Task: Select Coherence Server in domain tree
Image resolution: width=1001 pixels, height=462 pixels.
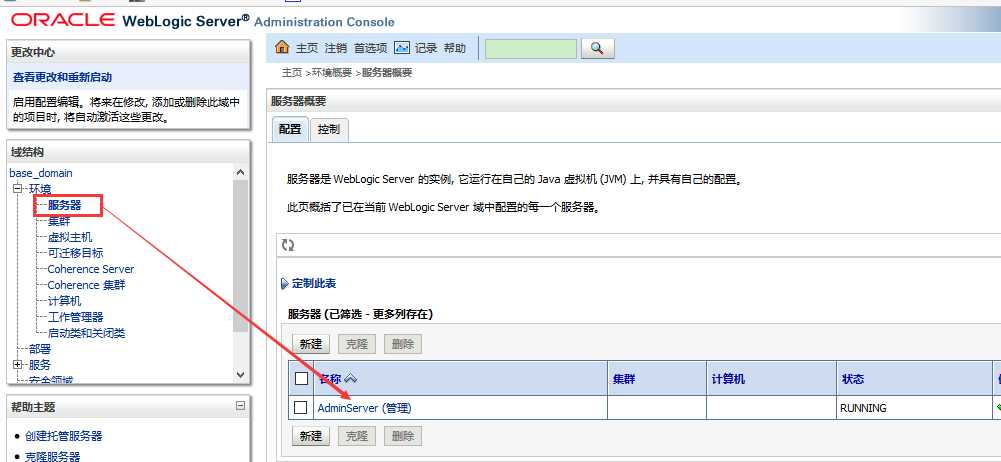Action: [x=91, y=269]
